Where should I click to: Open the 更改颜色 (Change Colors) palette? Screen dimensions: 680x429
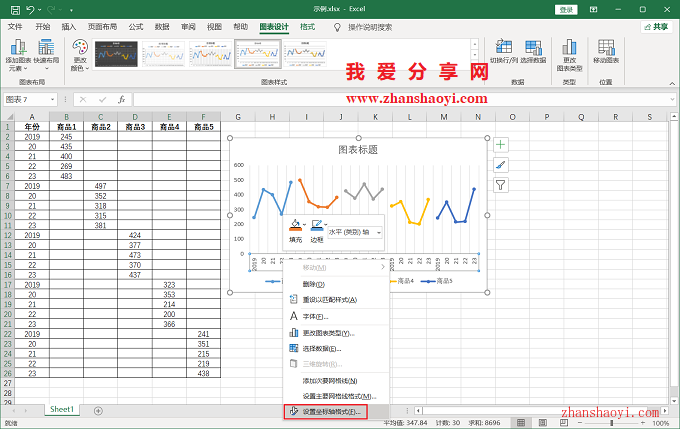pos(80,55)
